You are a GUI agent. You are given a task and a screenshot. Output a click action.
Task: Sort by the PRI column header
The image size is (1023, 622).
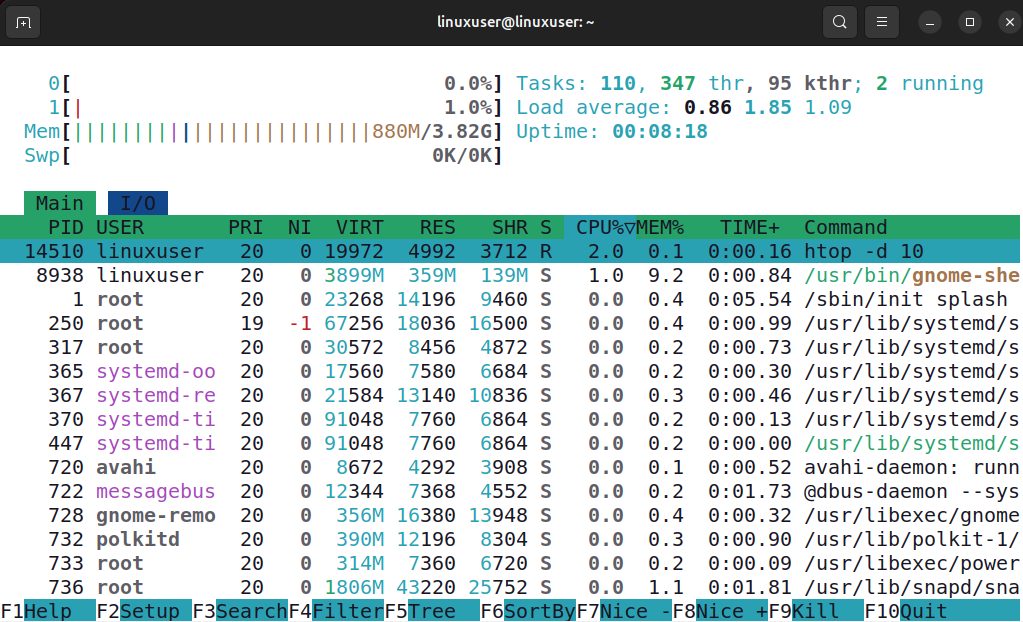point(246,227)
